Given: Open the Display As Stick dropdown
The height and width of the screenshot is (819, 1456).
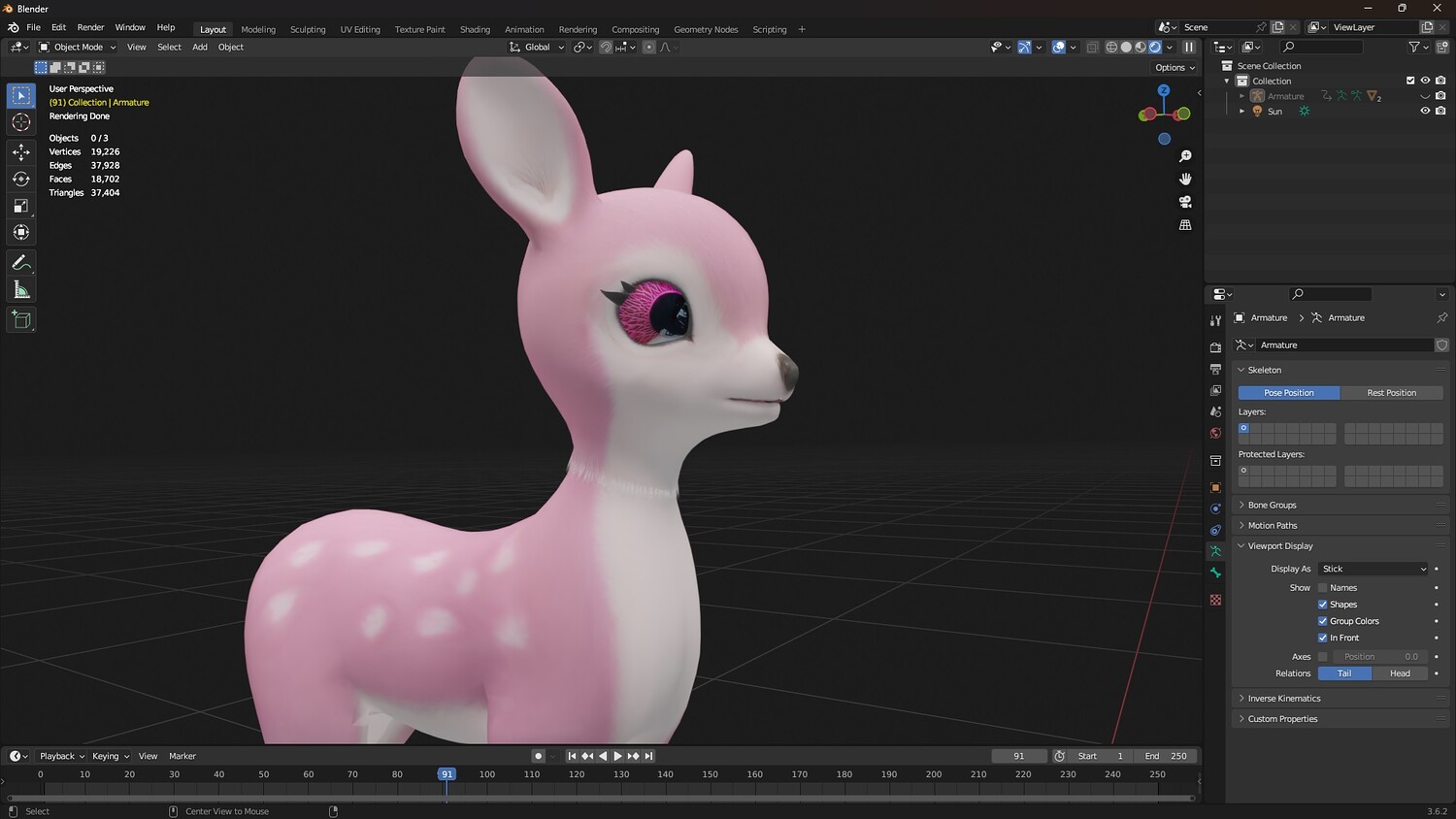Looking at the screenshot, I should [1373, 569].
